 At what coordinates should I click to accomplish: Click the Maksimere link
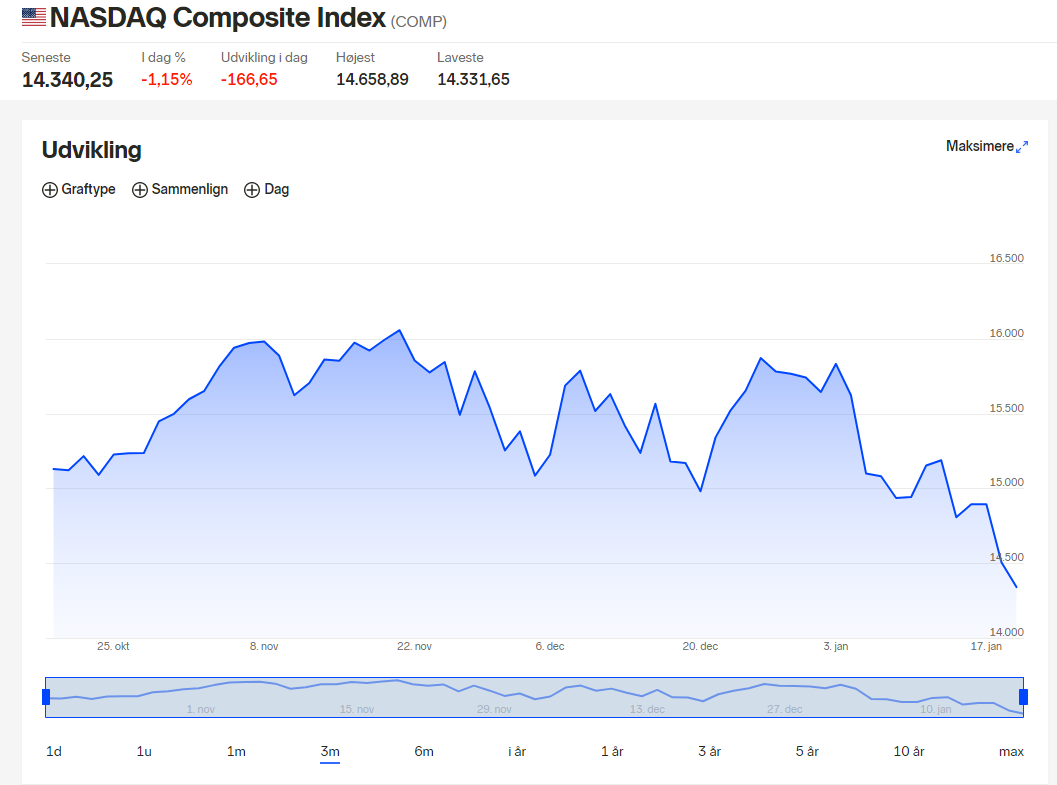coord(979,146)
